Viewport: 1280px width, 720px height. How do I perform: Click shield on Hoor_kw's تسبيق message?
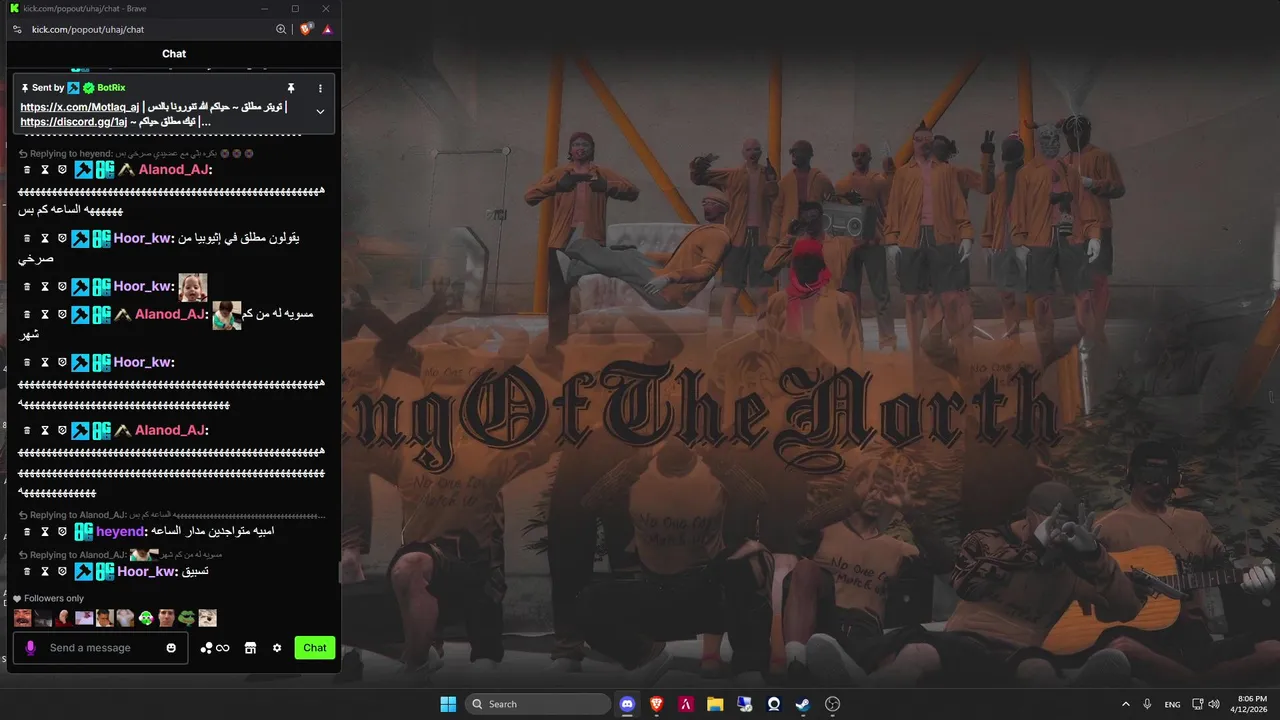click(x=62, y=572)
